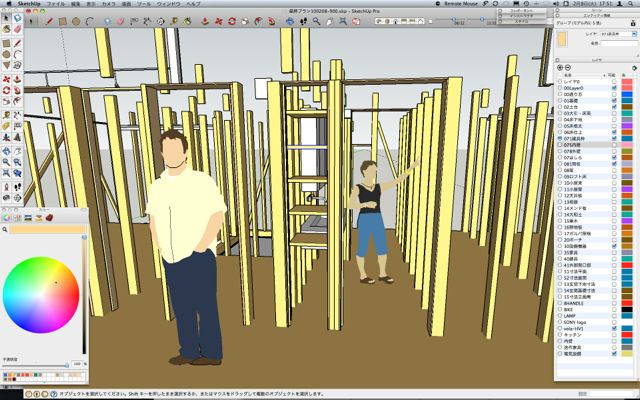Toggle visibility checkbox for 071建具枠 layer

pyautogui.click(x=614, y=138)
